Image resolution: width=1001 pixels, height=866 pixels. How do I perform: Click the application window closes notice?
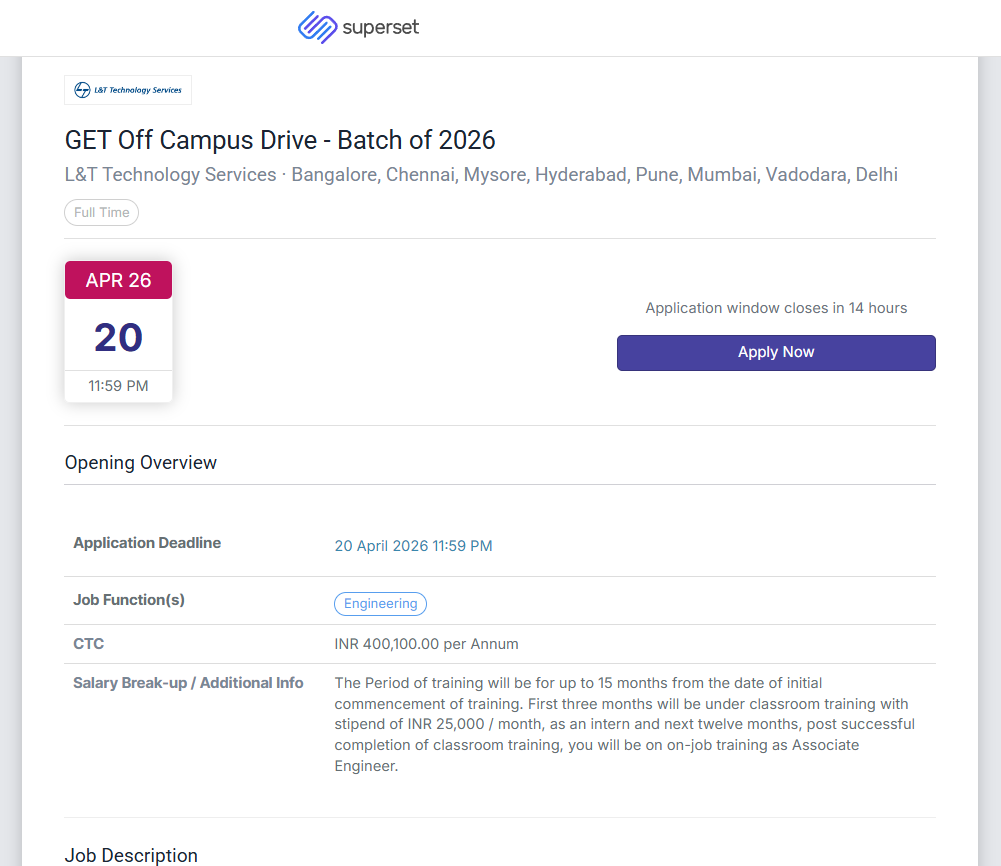pyautogui.click(x=776, y=308)
